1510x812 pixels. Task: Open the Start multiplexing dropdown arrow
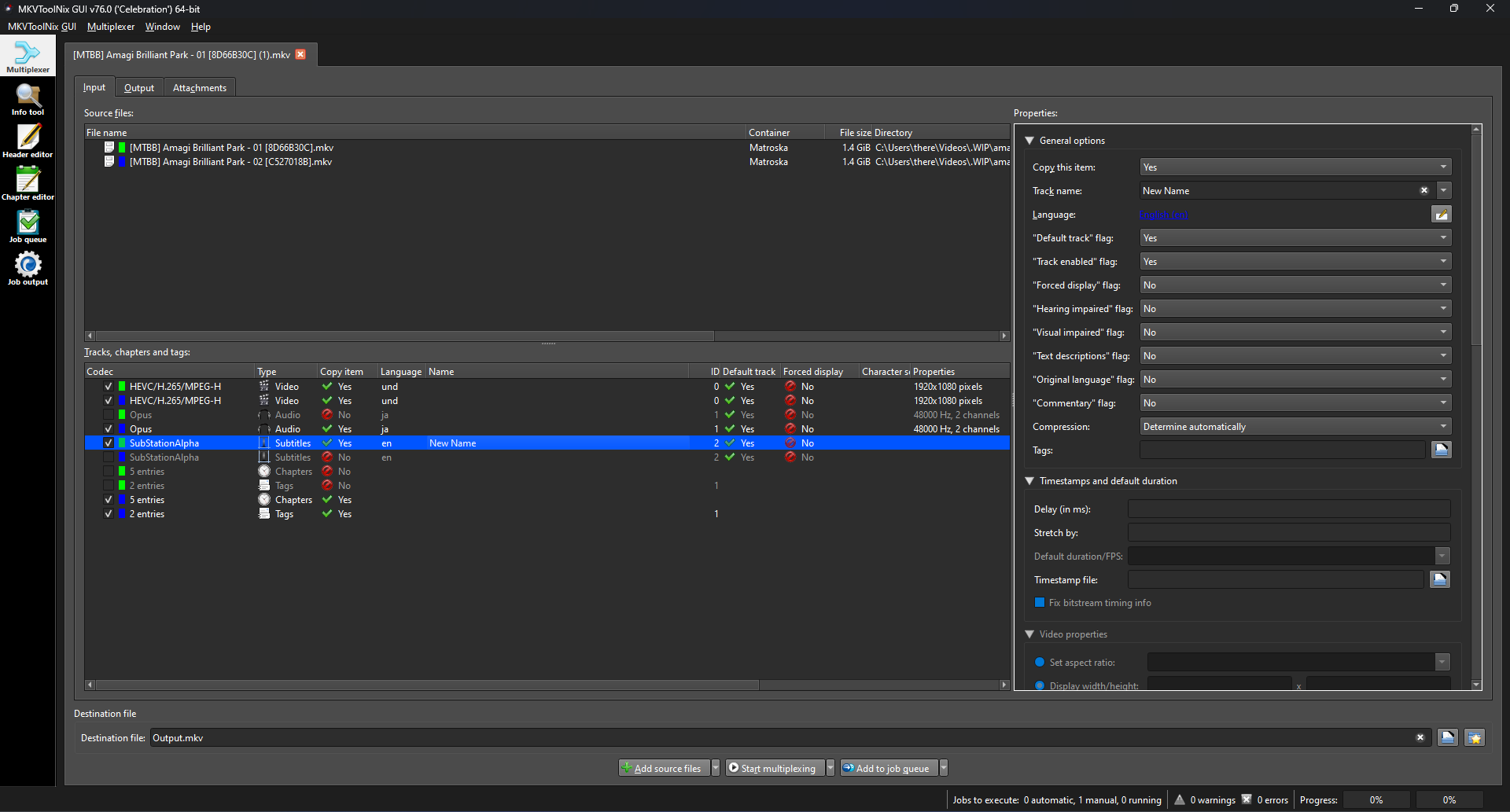click(x=830, y=768)
